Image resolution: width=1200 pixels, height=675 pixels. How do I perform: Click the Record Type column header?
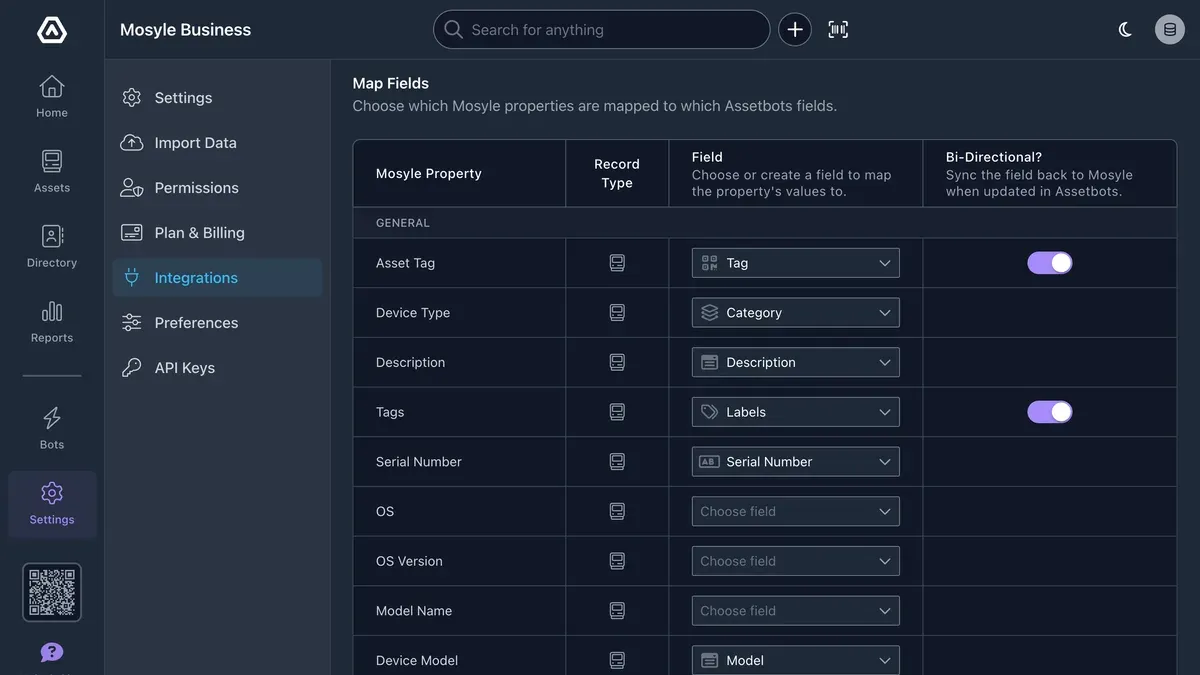tap(617, 173)
